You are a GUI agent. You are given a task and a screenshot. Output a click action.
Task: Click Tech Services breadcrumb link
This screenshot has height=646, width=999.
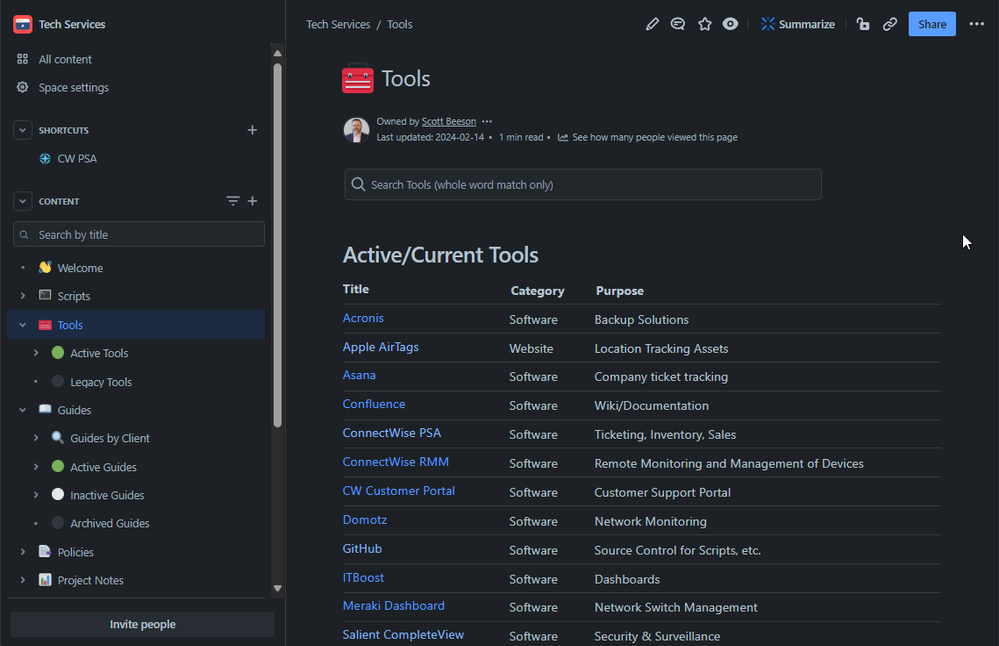pos(338,24)
